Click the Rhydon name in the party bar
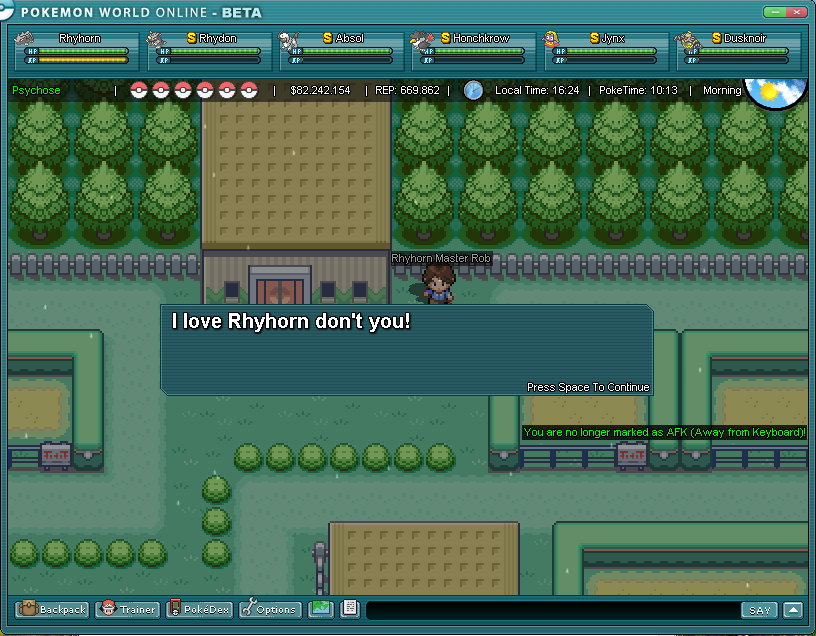This screenshot has width=816, height=636. (x=218, y=39)
